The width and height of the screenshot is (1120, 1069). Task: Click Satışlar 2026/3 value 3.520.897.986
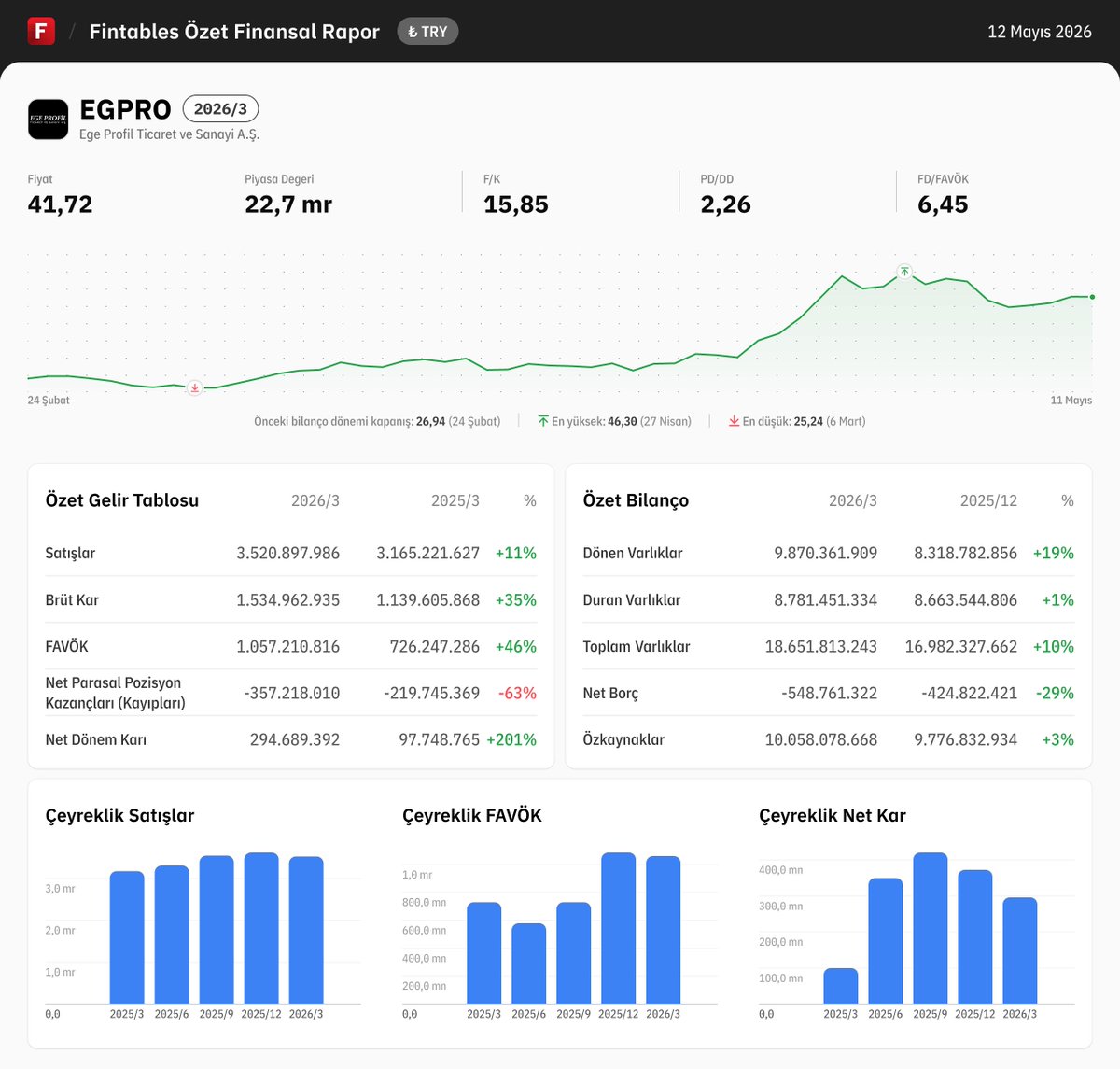(x=288, y=553)
